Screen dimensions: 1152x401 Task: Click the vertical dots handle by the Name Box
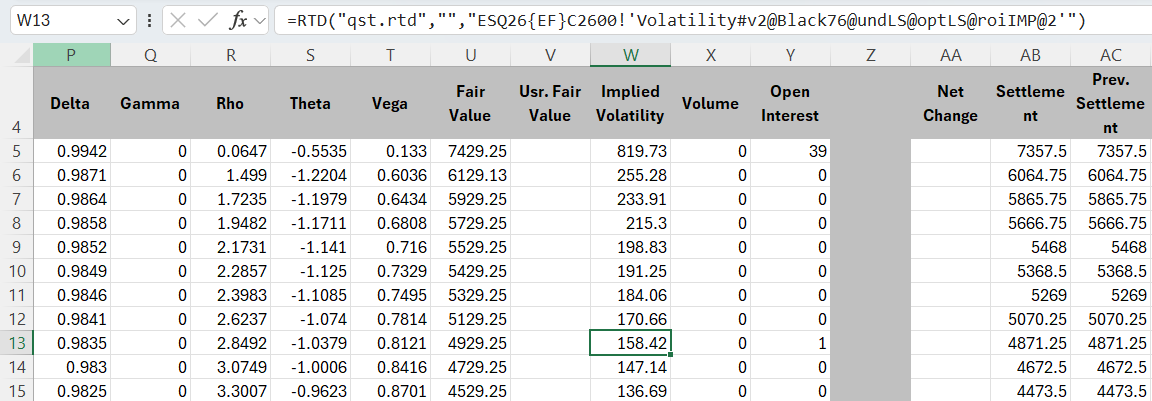(x=150, y=21)
